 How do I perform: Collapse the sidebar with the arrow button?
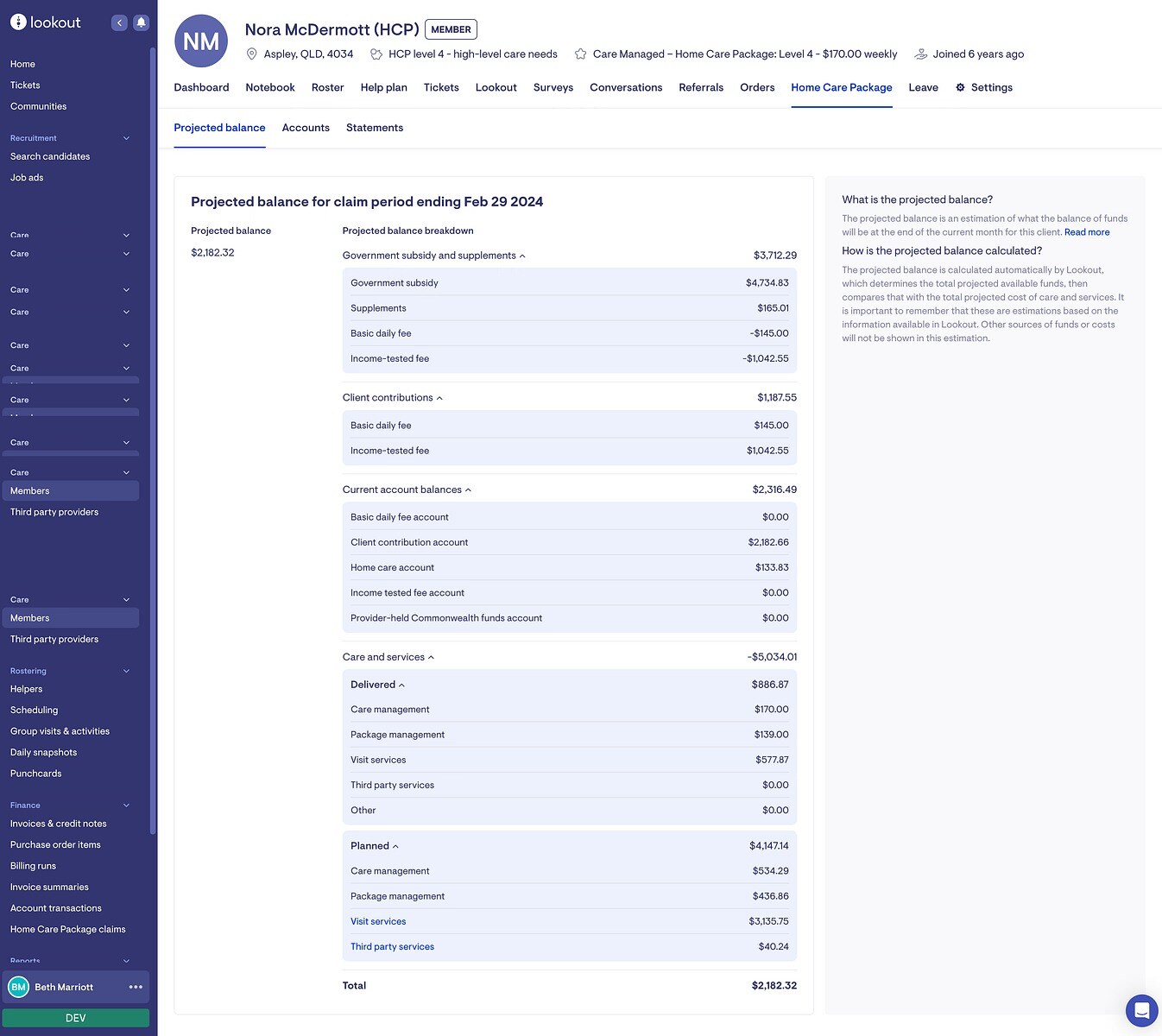[x=119, y=23]
